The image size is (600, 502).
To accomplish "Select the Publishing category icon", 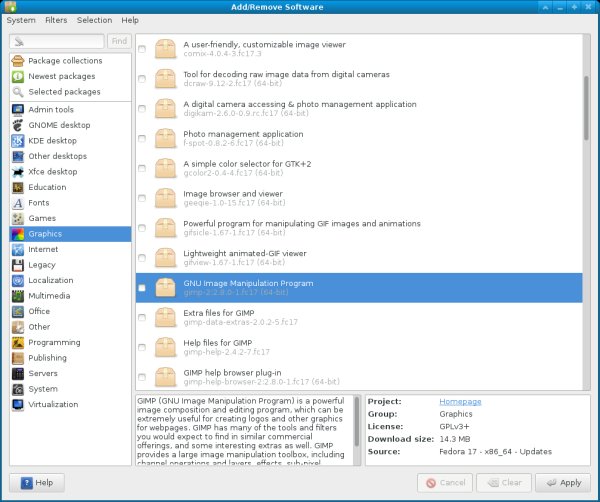I will click(x=18, y=358).
